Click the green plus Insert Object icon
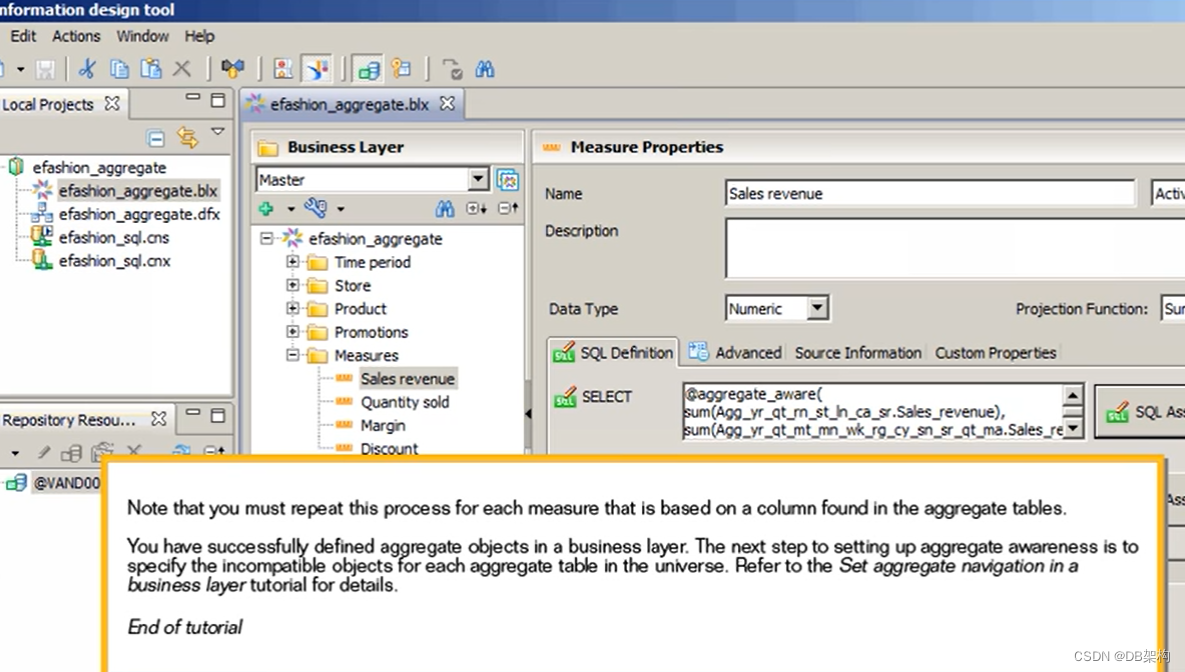Image resolution: width=1185 pixels, height=672 pixels. (x=266, y=208)
